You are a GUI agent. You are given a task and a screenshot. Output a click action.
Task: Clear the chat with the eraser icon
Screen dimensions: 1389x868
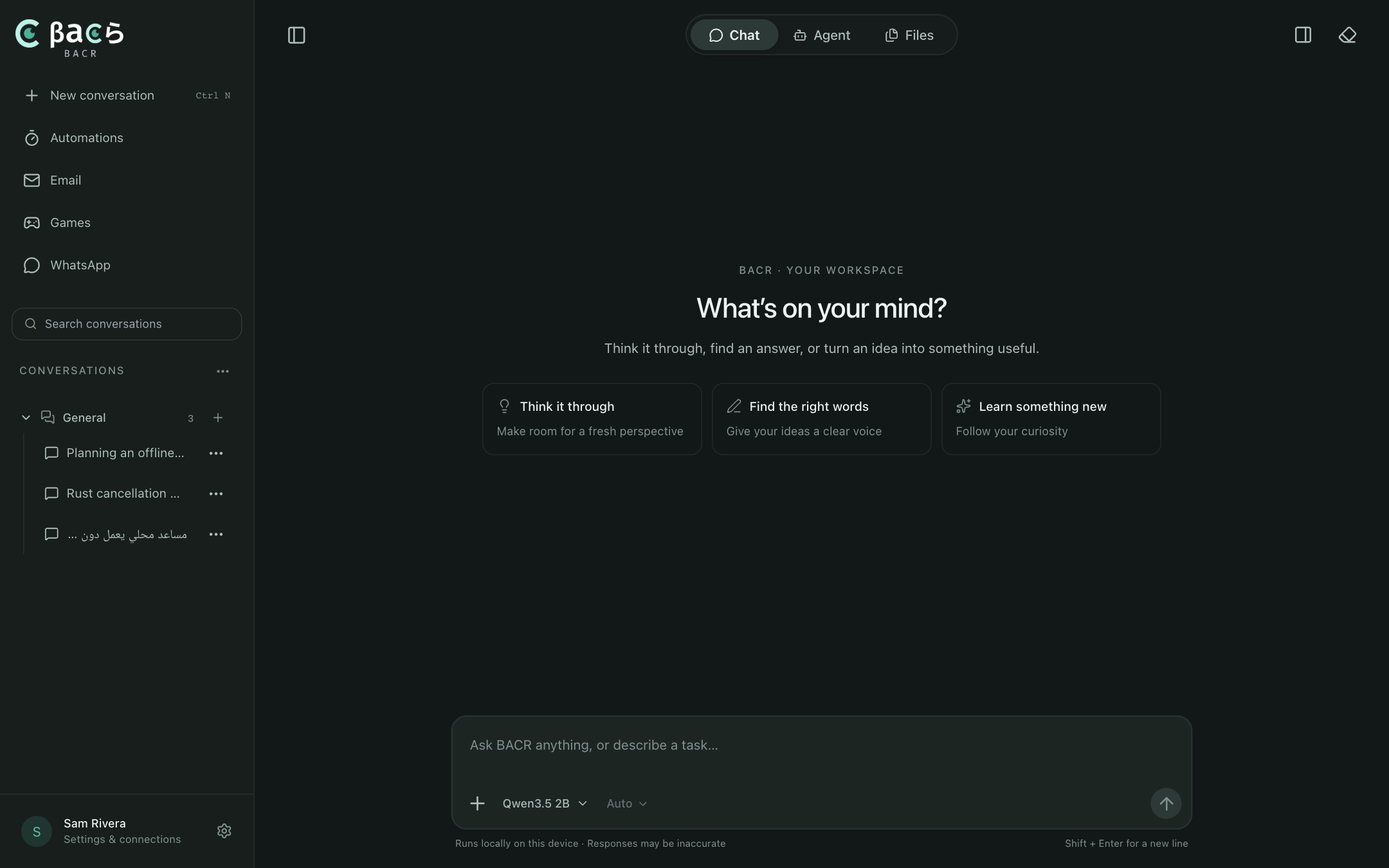(x=1347, y=35)
